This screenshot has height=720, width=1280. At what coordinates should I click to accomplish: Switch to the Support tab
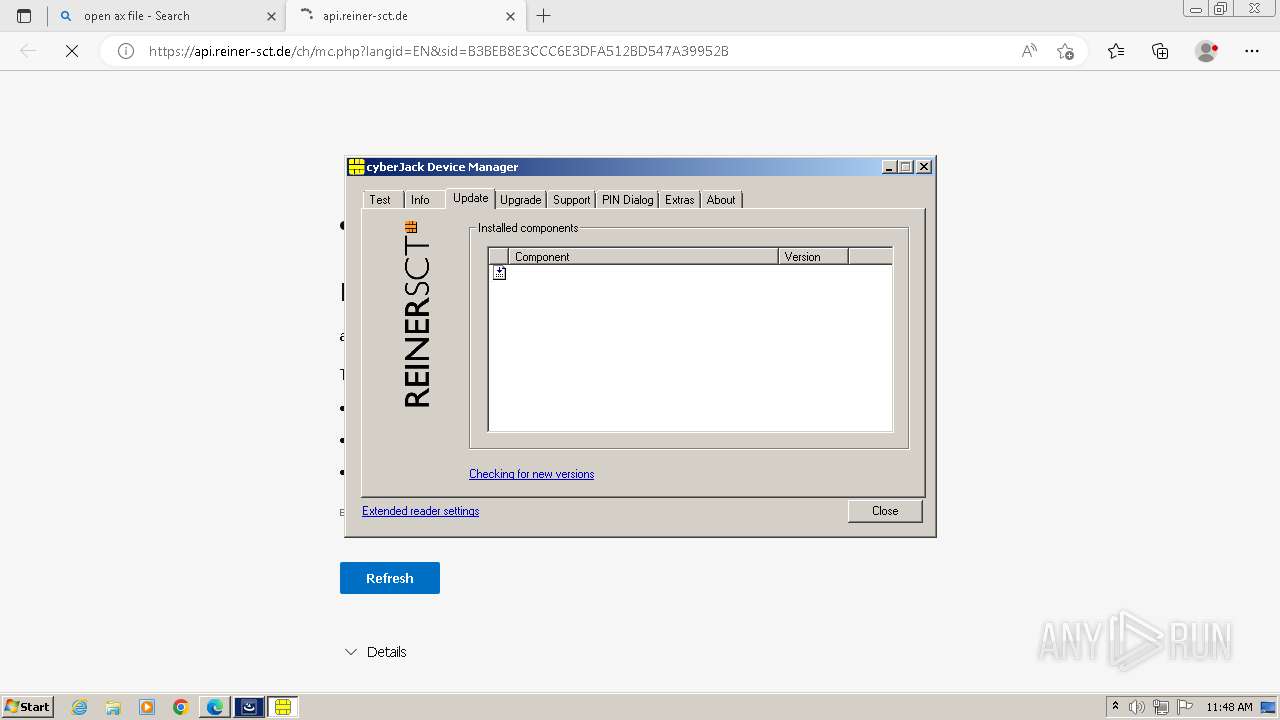pyautogui.click(x=571, y=200)
